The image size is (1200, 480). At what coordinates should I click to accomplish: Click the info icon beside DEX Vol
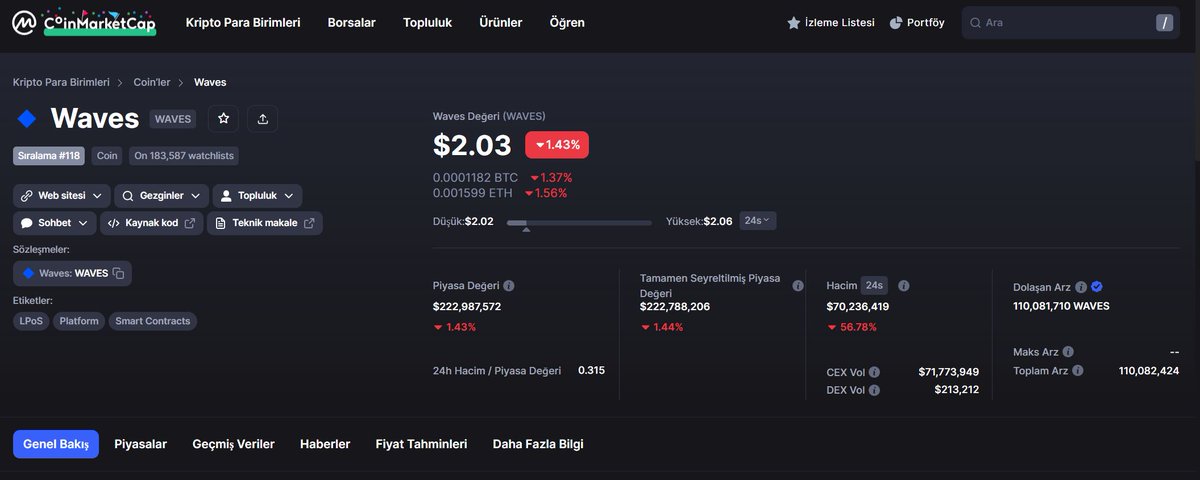(x=875, y=390)
